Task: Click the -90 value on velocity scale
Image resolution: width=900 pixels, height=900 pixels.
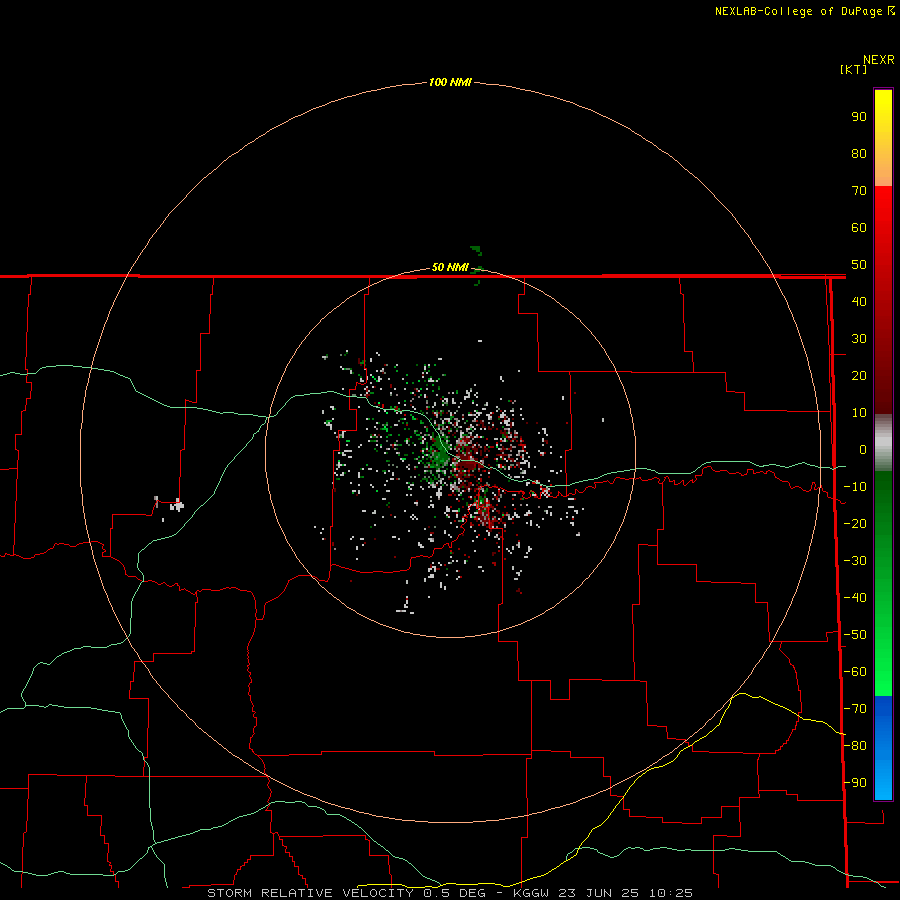Action: 855,783
